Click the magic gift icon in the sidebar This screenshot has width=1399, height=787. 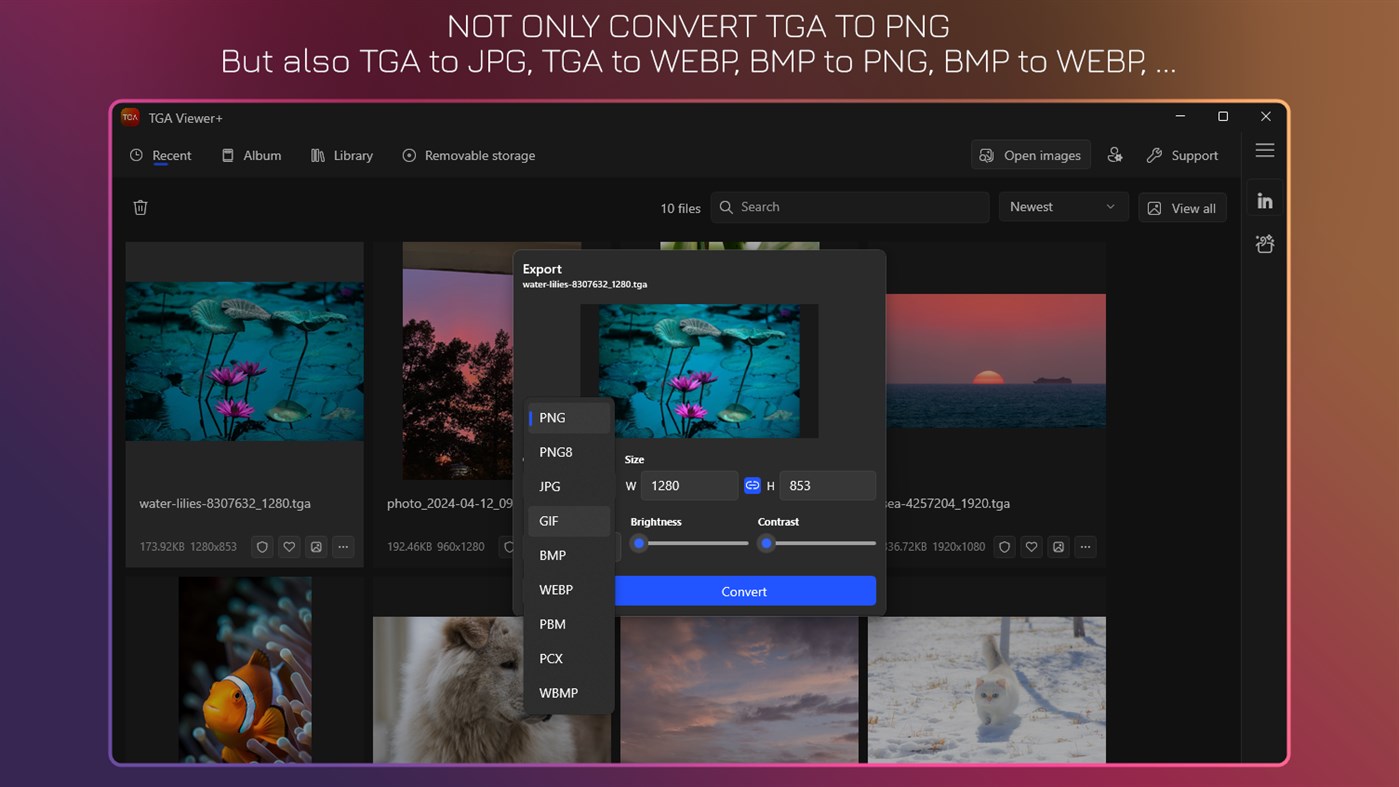click(1264, 243)
